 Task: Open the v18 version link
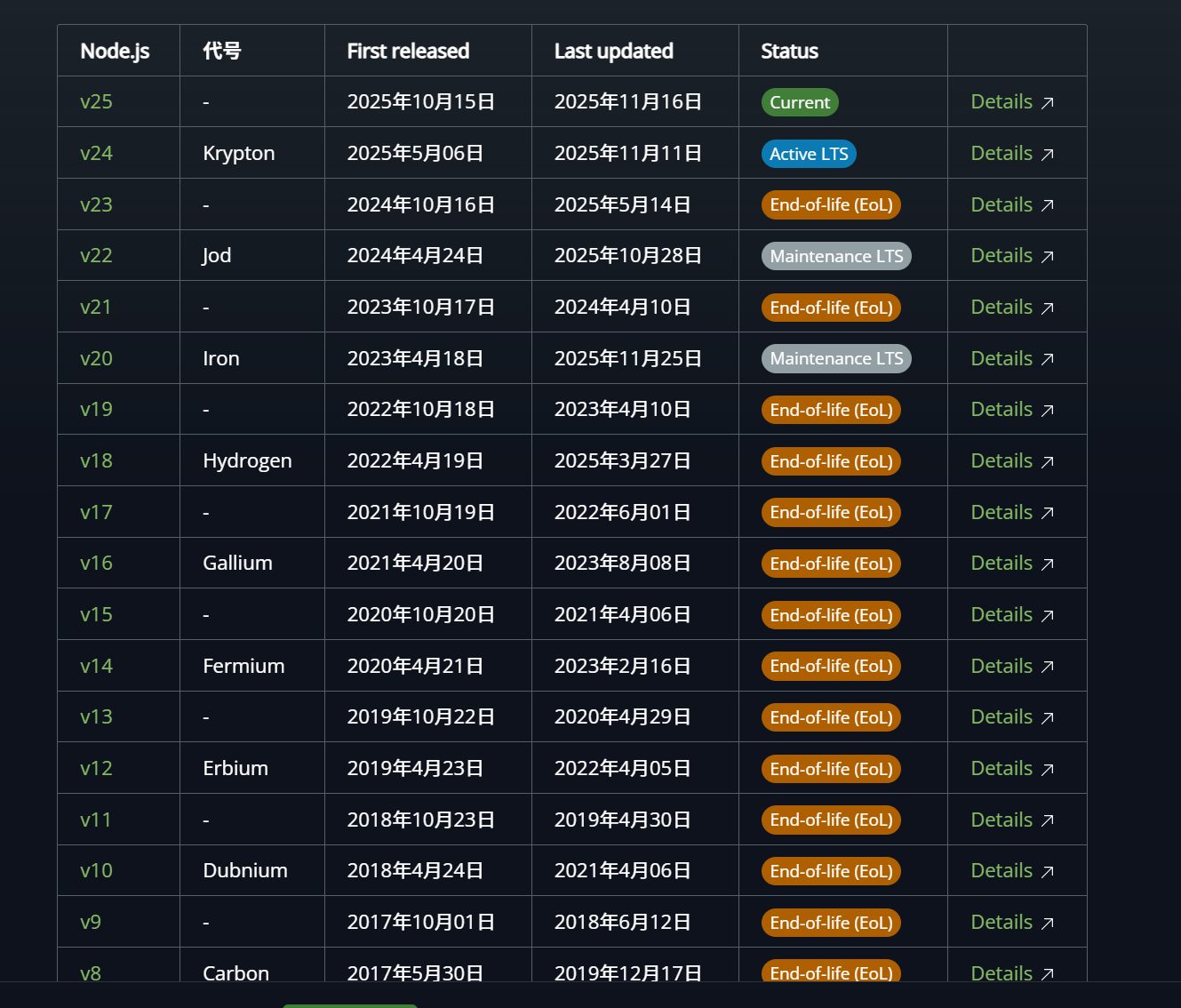[96, 460]
